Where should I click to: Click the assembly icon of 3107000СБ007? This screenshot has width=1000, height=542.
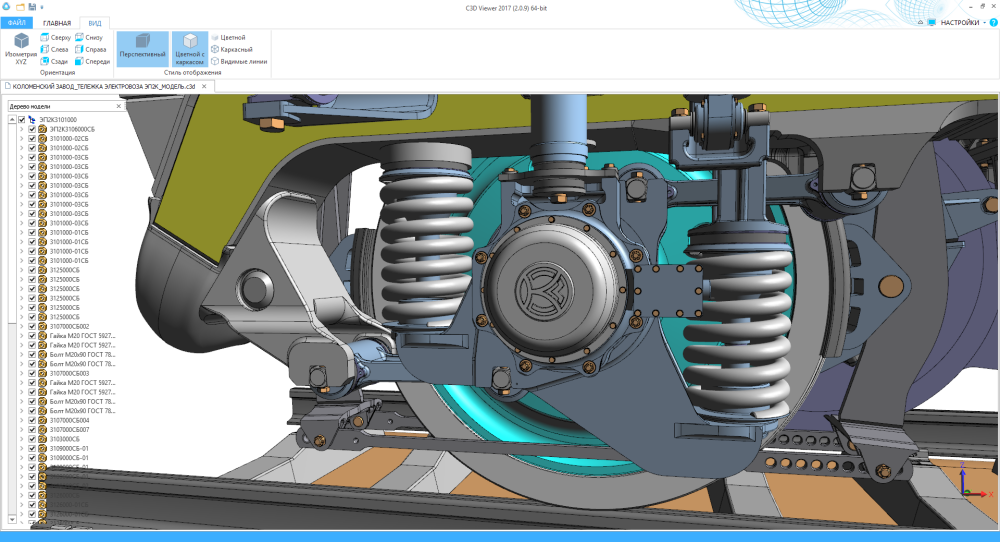click(x=42, y=429)
